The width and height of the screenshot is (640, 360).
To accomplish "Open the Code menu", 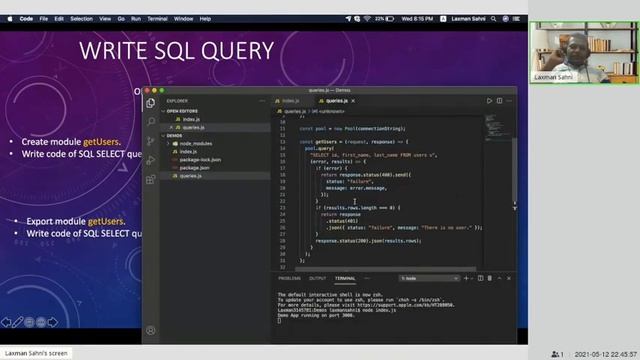I will tap(26, 19).
